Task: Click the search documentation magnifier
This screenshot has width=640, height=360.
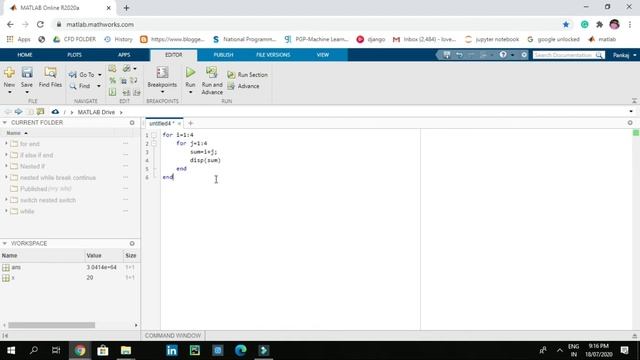Action: [x=599, y=55]
